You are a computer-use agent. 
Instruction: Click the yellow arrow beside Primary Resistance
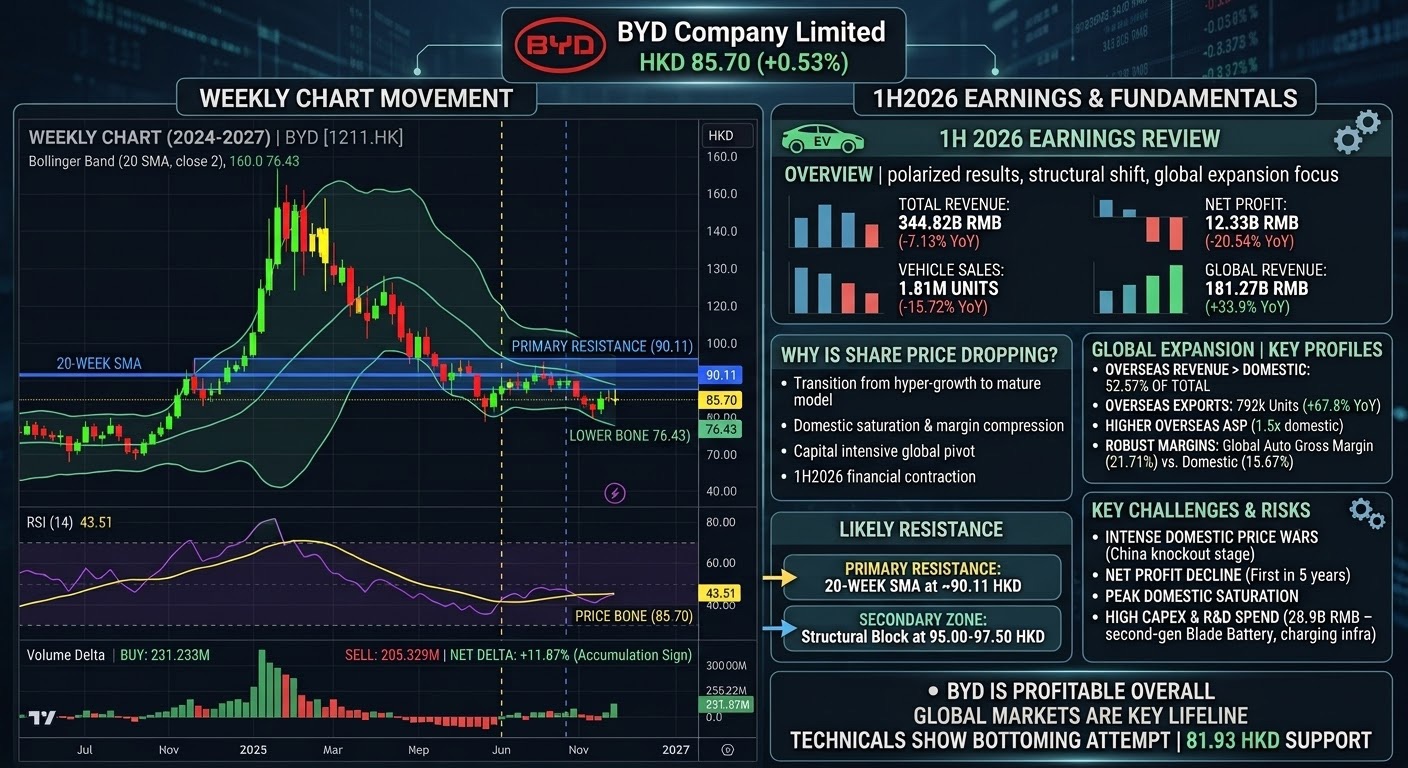point(779,577)
